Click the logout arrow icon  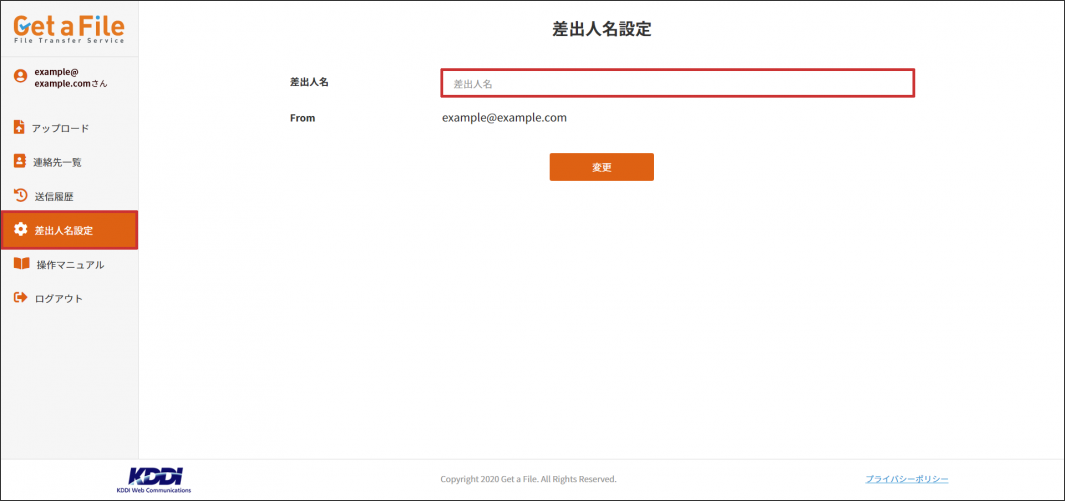click(20, 298)
